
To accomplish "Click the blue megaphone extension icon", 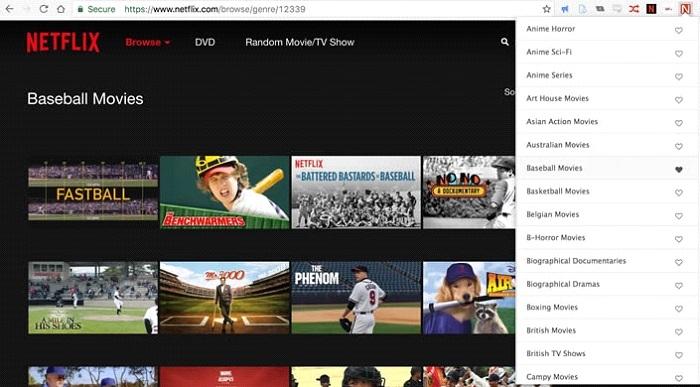I will (565, 8).
